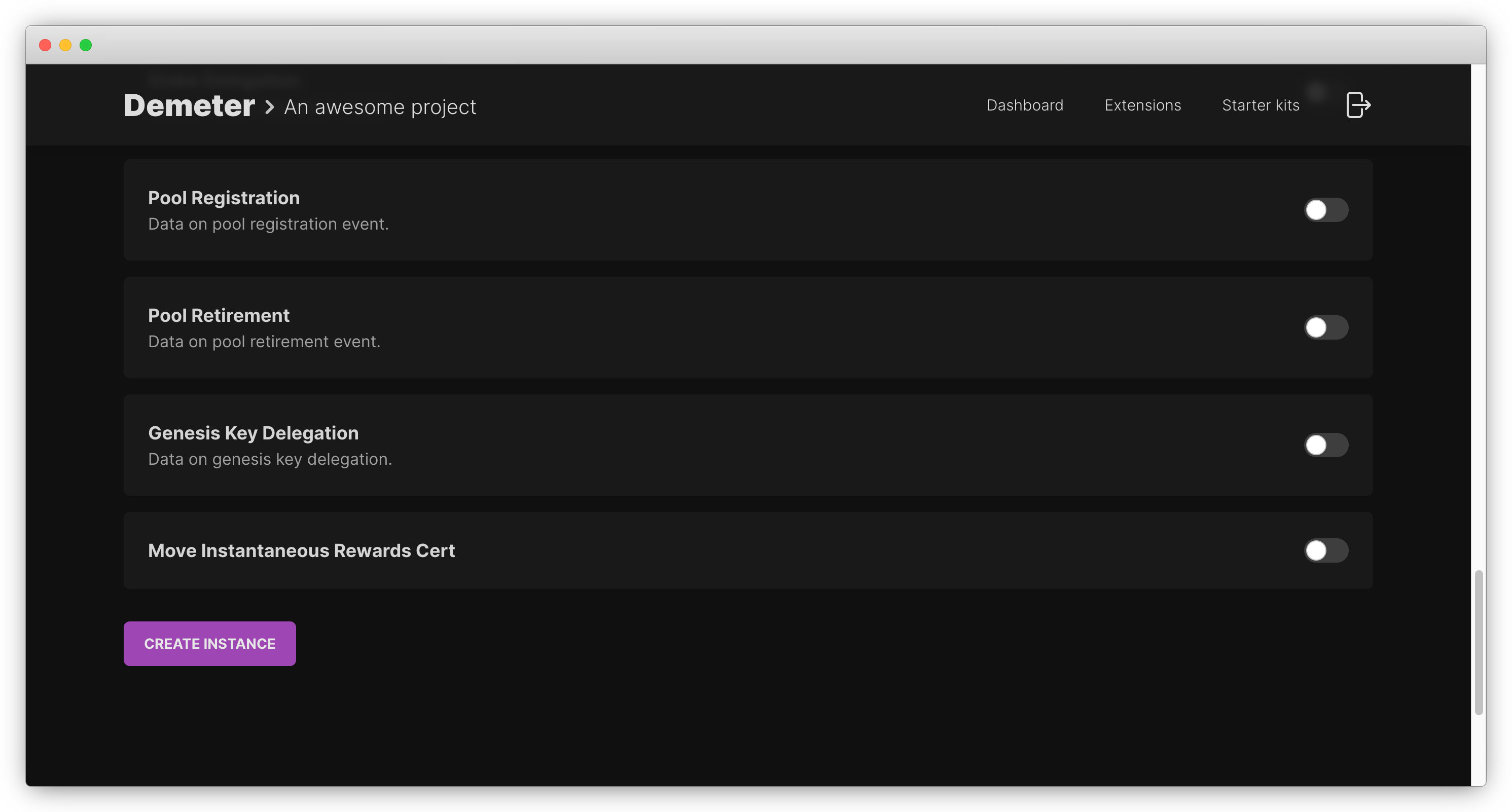Select text 'Data on pool retirement event.'

point(264,342)
